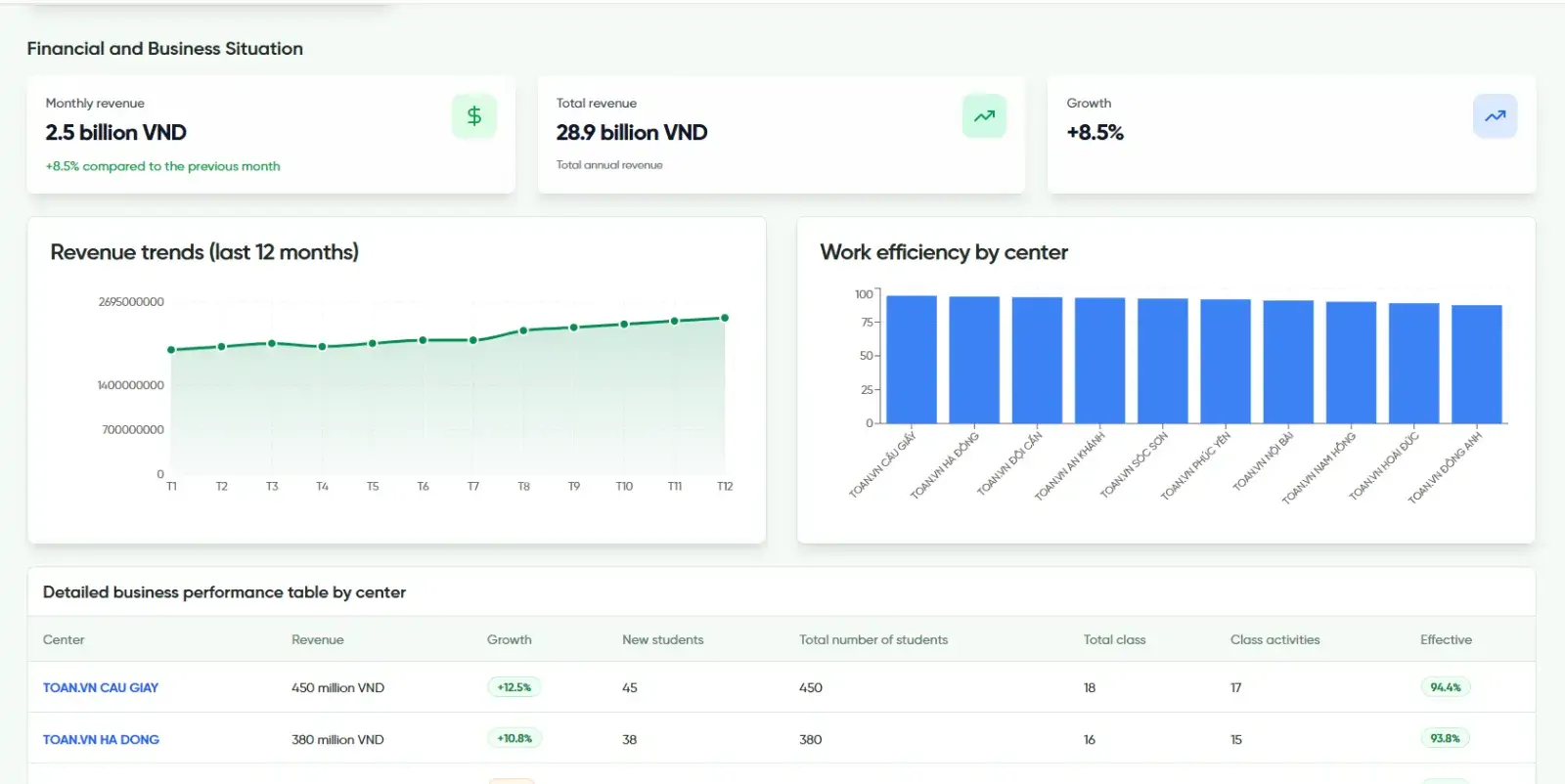Click the Center column header
The image size is (1565, 784).
(64, 639)
